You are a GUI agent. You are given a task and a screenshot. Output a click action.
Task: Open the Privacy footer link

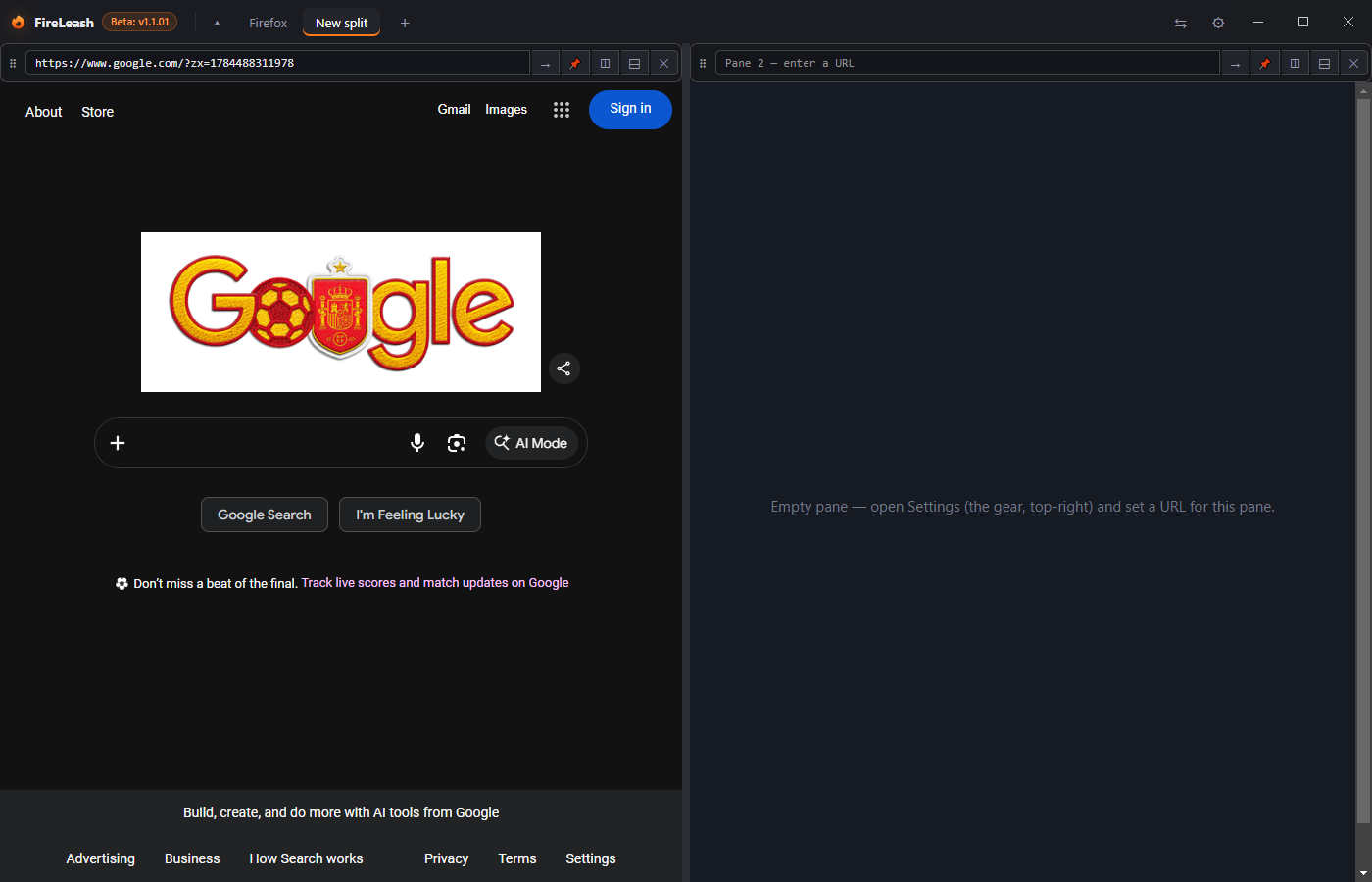(446, 858)
